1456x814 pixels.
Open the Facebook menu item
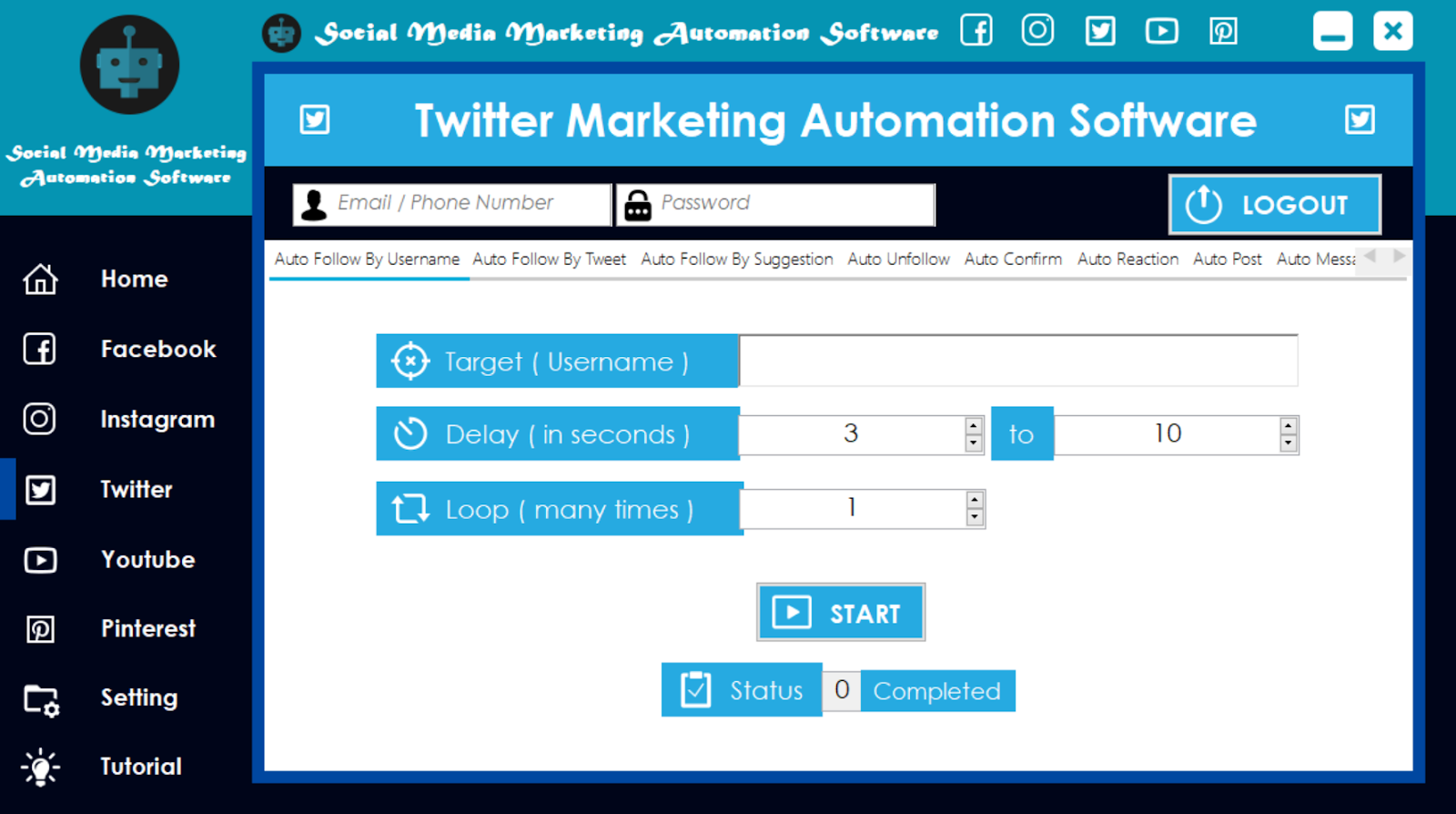[x=158, y=349]
